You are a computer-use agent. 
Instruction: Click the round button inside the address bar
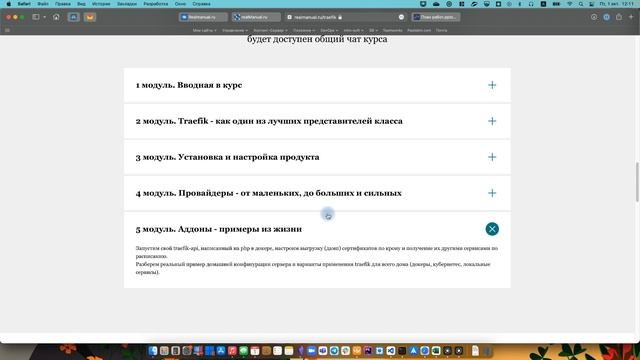point(401,17)
